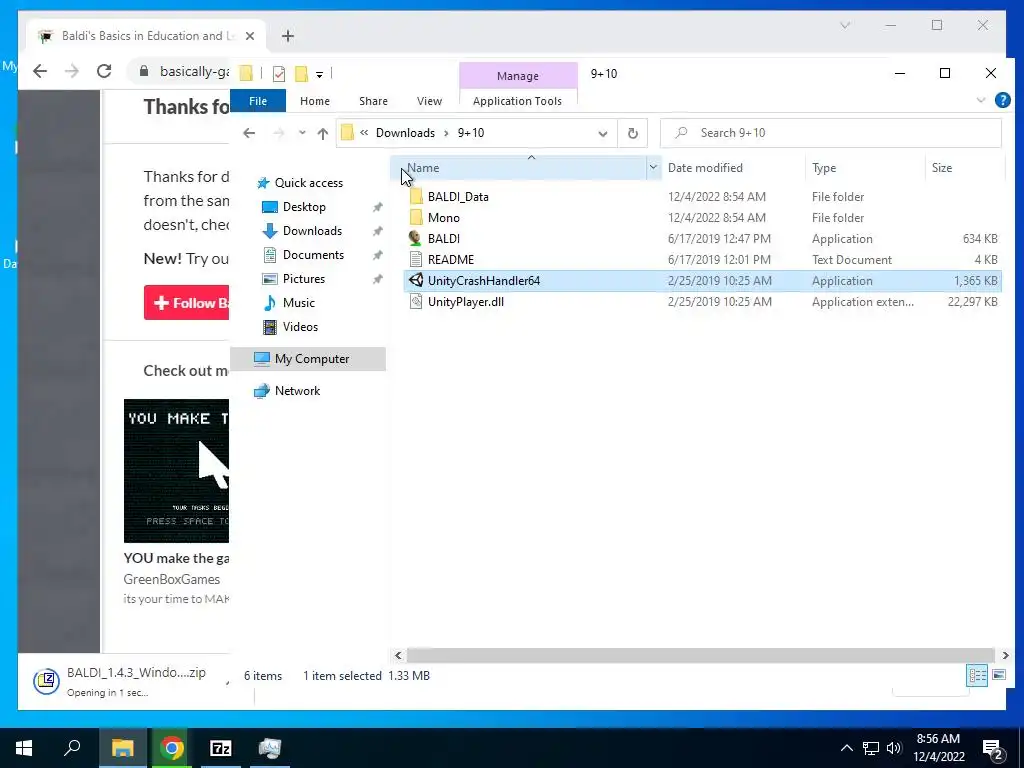Click New Folder icon in quick access toolbar

[x=301, y=74]
